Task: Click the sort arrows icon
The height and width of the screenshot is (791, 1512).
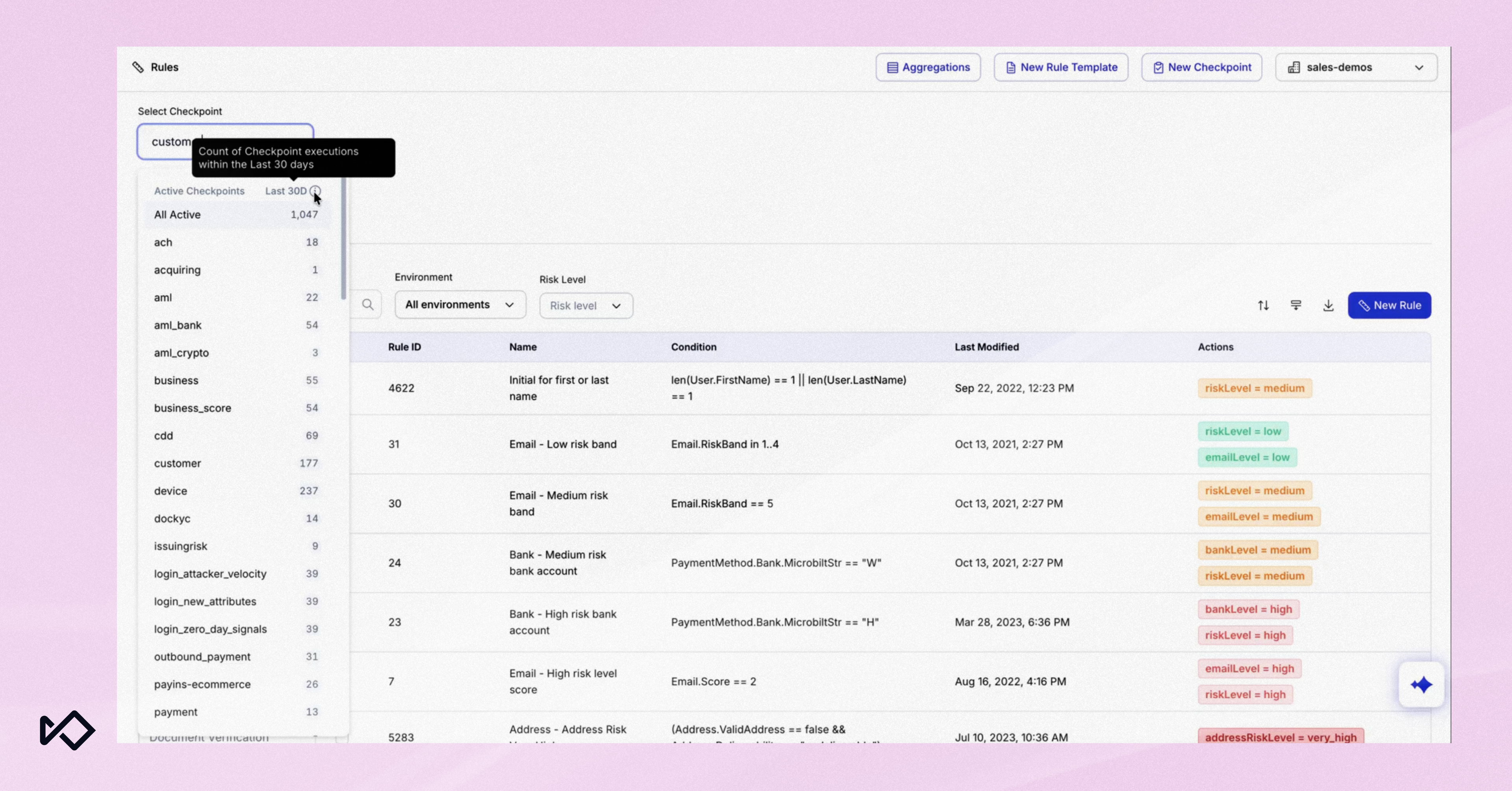Action: 1263,305
